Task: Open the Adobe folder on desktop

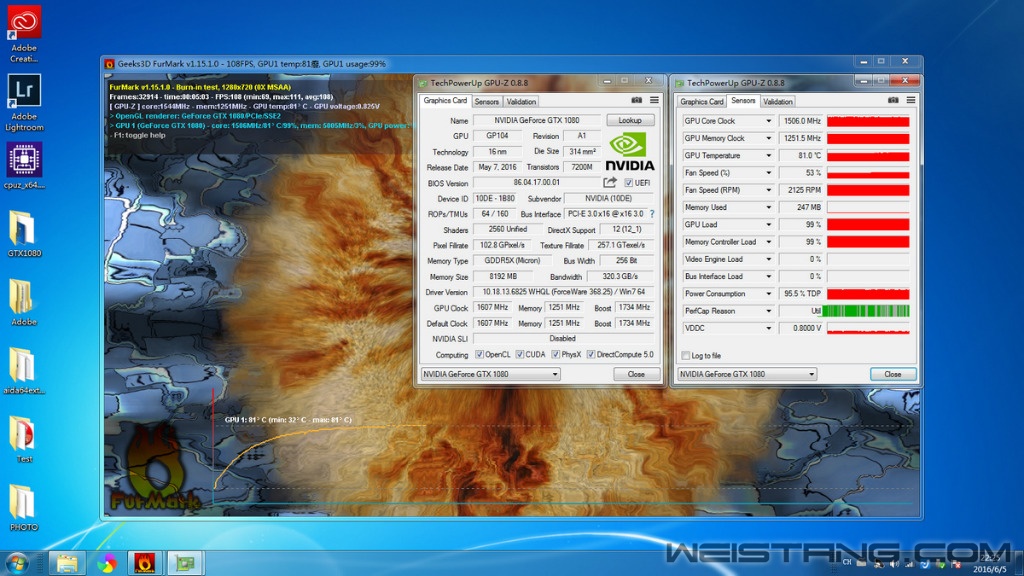Action: click(24, 302)
